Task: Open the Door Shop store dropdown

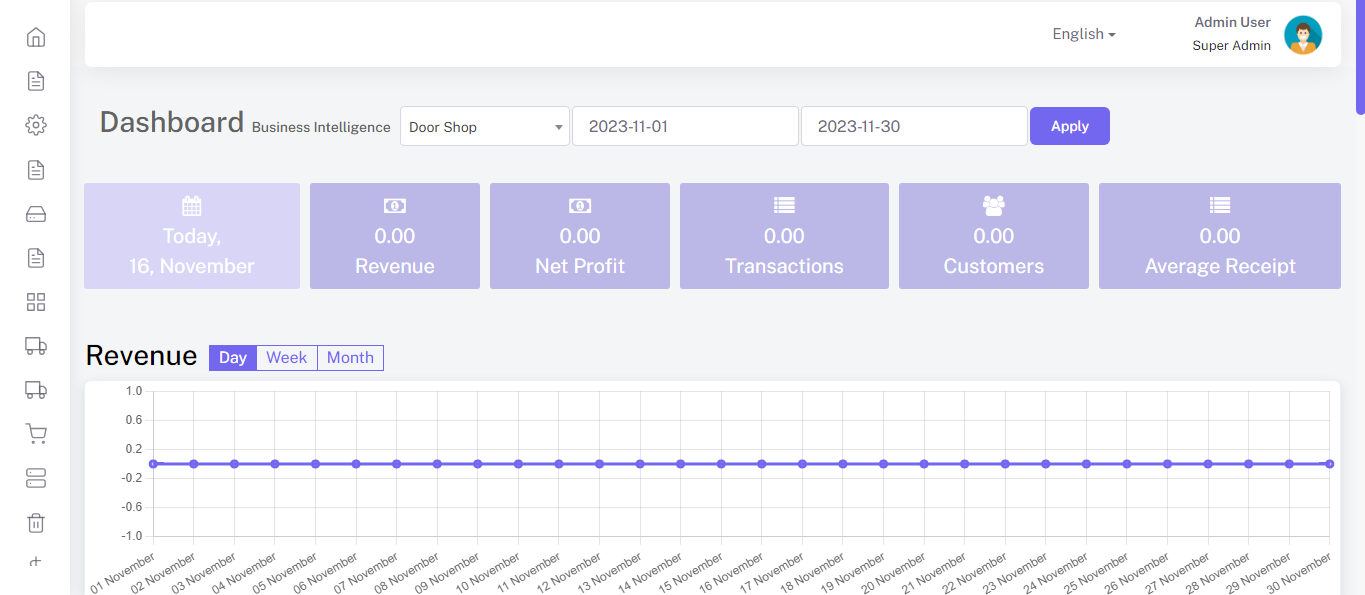Action: click(x=485, y=127)
